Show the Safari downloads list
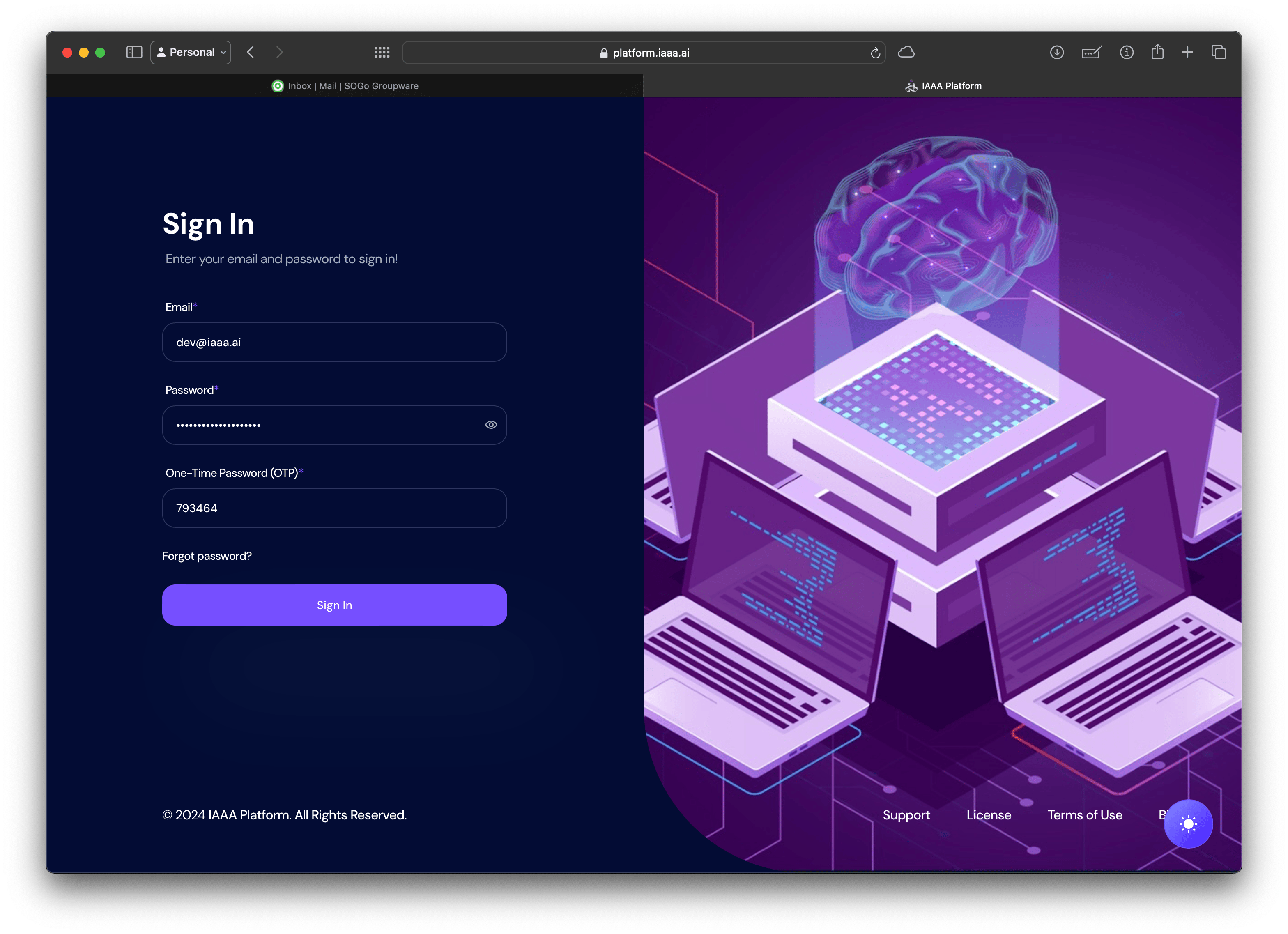Image resolution: width=1288 pixels, height=934 pixels. pos(1057,52)
